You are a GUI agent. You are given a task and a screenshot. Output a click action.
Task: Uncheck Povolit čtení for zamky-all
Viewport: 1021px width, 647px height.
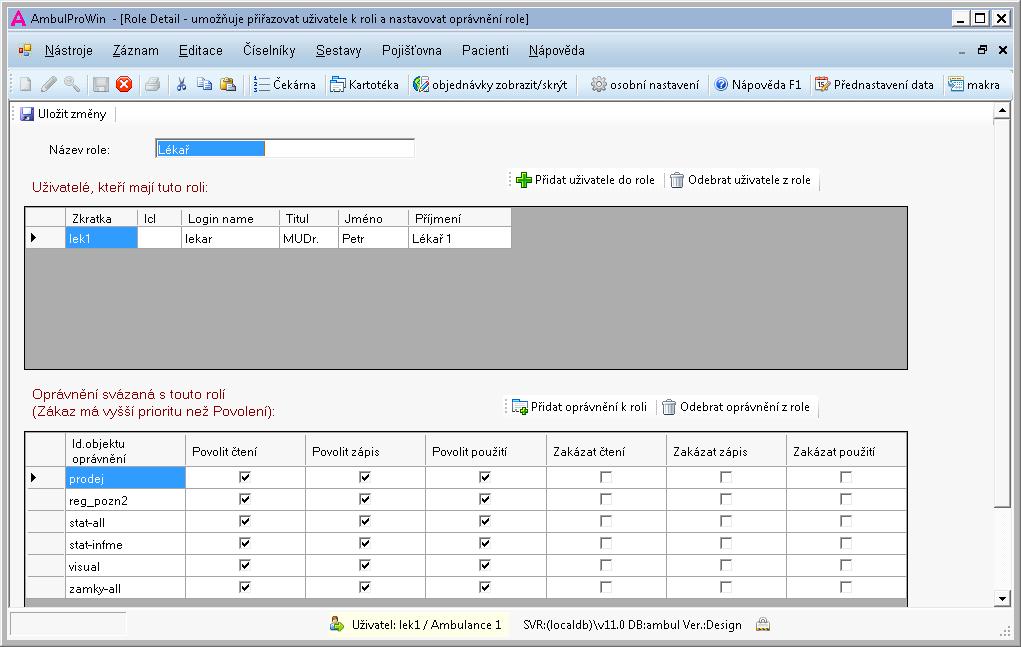coord(245,587)
